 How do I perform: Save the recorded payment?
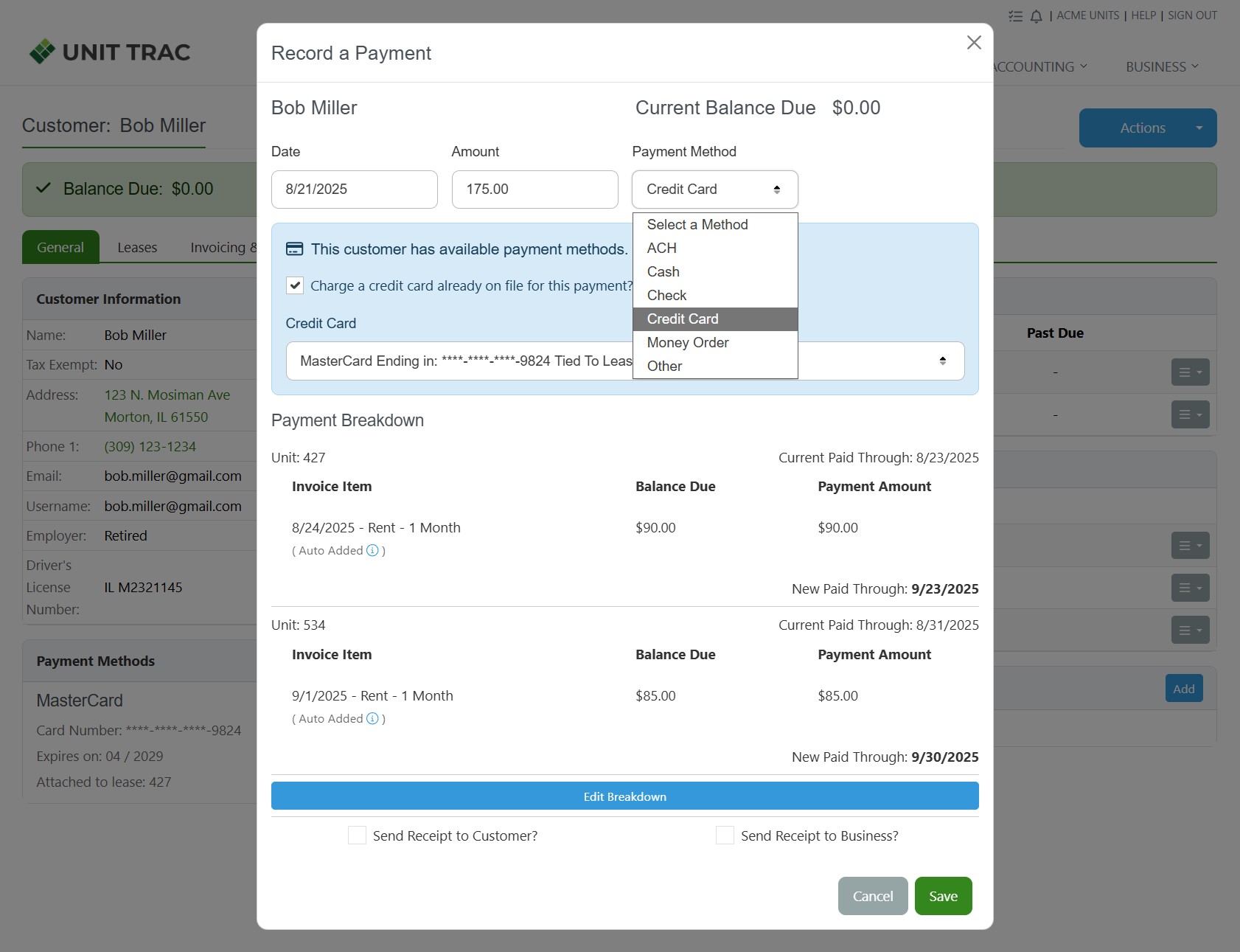pos(943,895)
